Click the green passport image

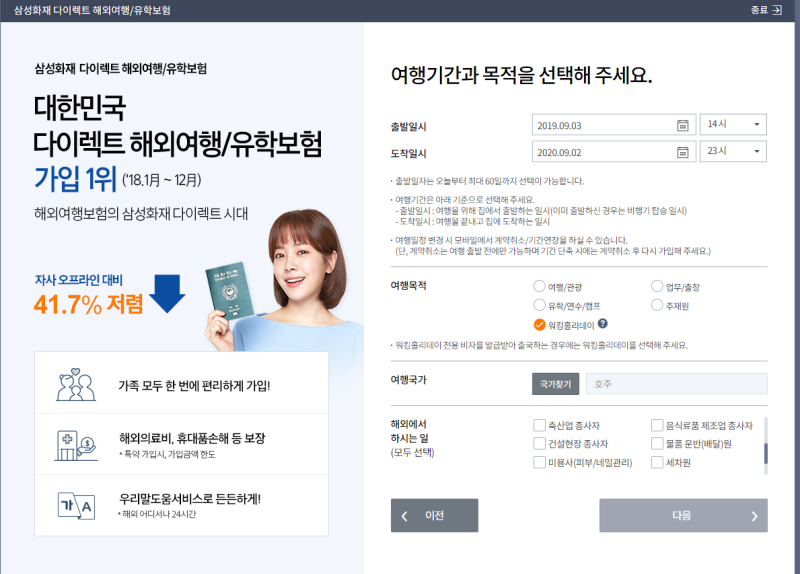[x=231, y=290]
